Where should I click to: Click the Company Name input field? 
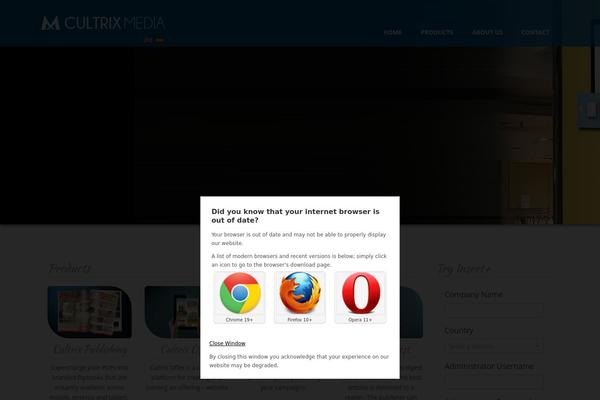tap(494, 310)
